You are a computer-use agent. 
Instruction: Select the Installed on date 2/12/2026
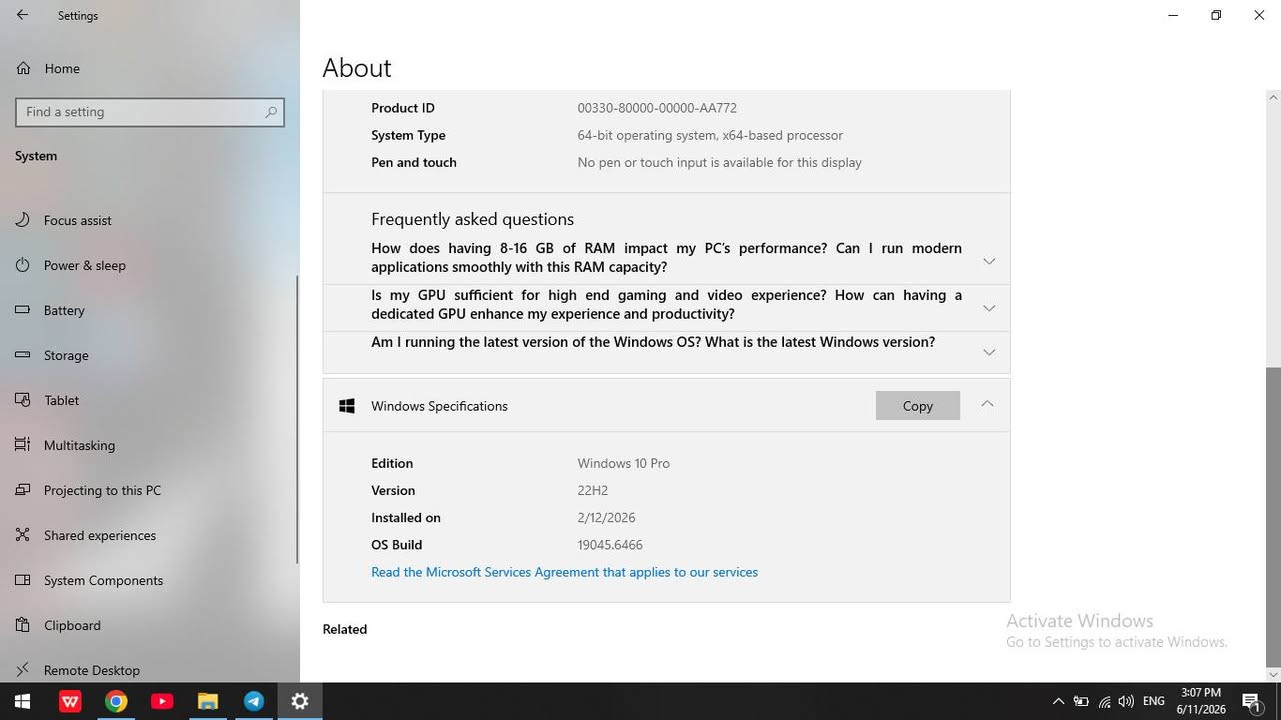tap(606, 518)
